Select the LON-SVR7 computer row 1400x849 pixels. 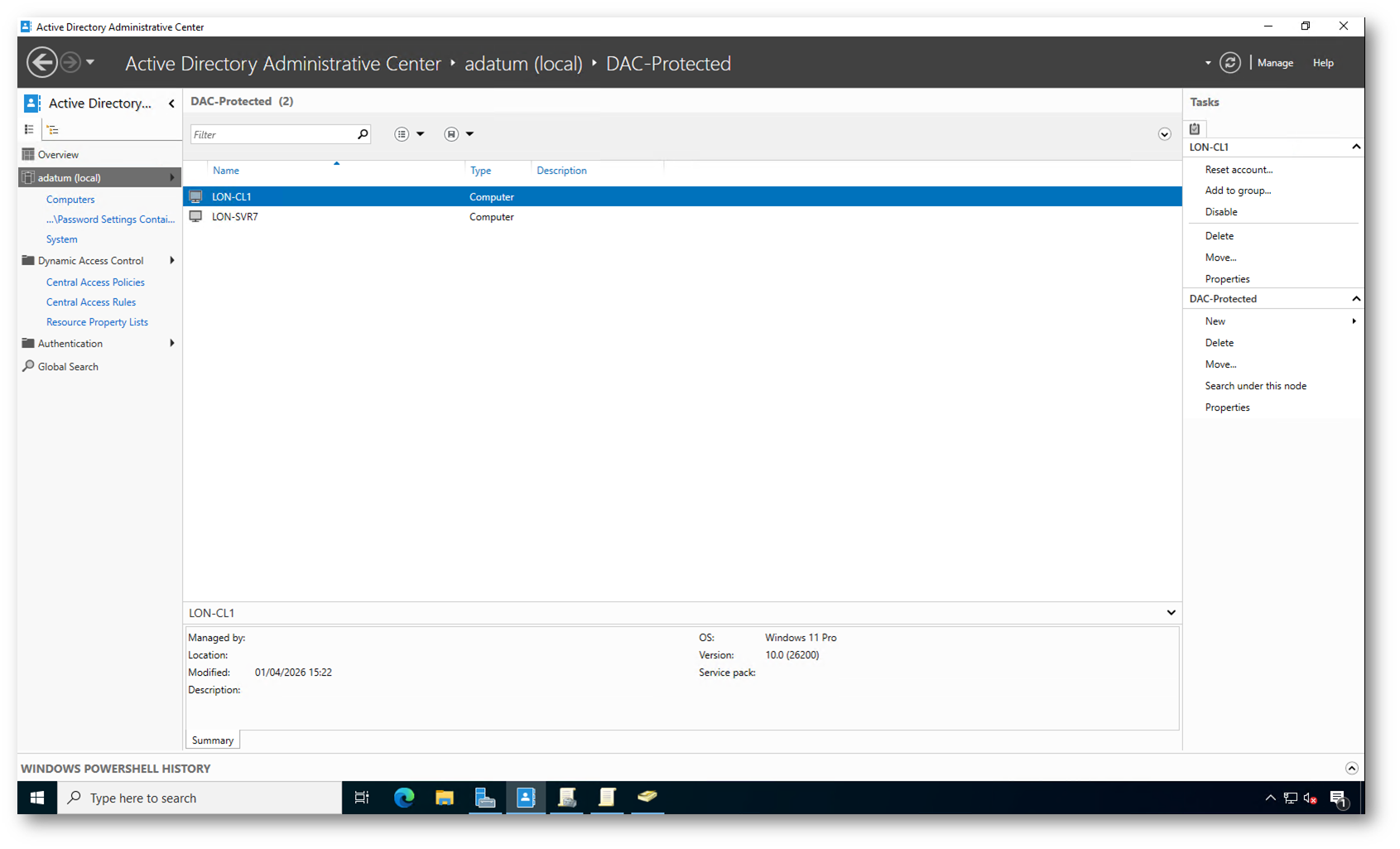click(235, 217)
